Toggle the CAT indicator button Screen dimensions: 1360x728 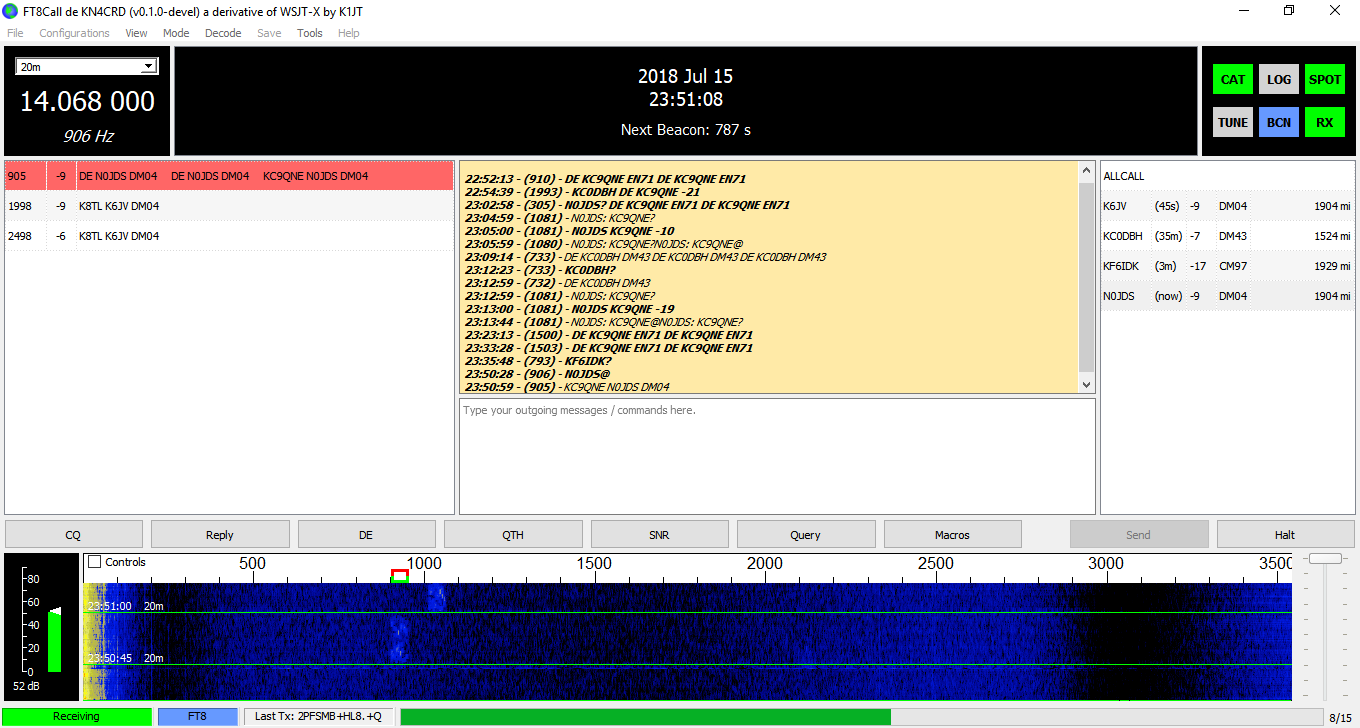coord(1233,79)
